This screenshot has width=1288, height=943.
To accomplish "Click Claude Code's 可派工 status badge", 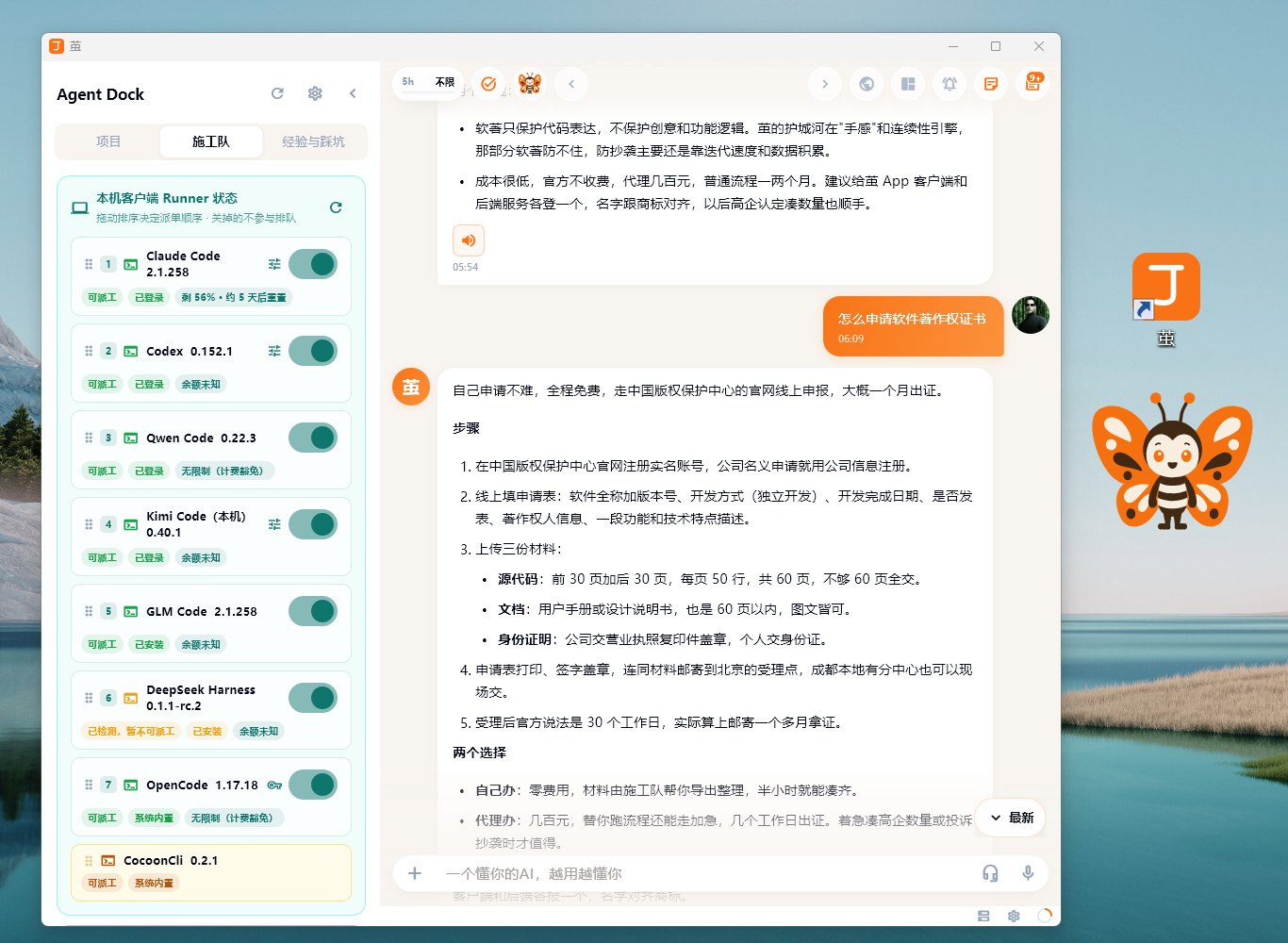I will coord(102,297).
